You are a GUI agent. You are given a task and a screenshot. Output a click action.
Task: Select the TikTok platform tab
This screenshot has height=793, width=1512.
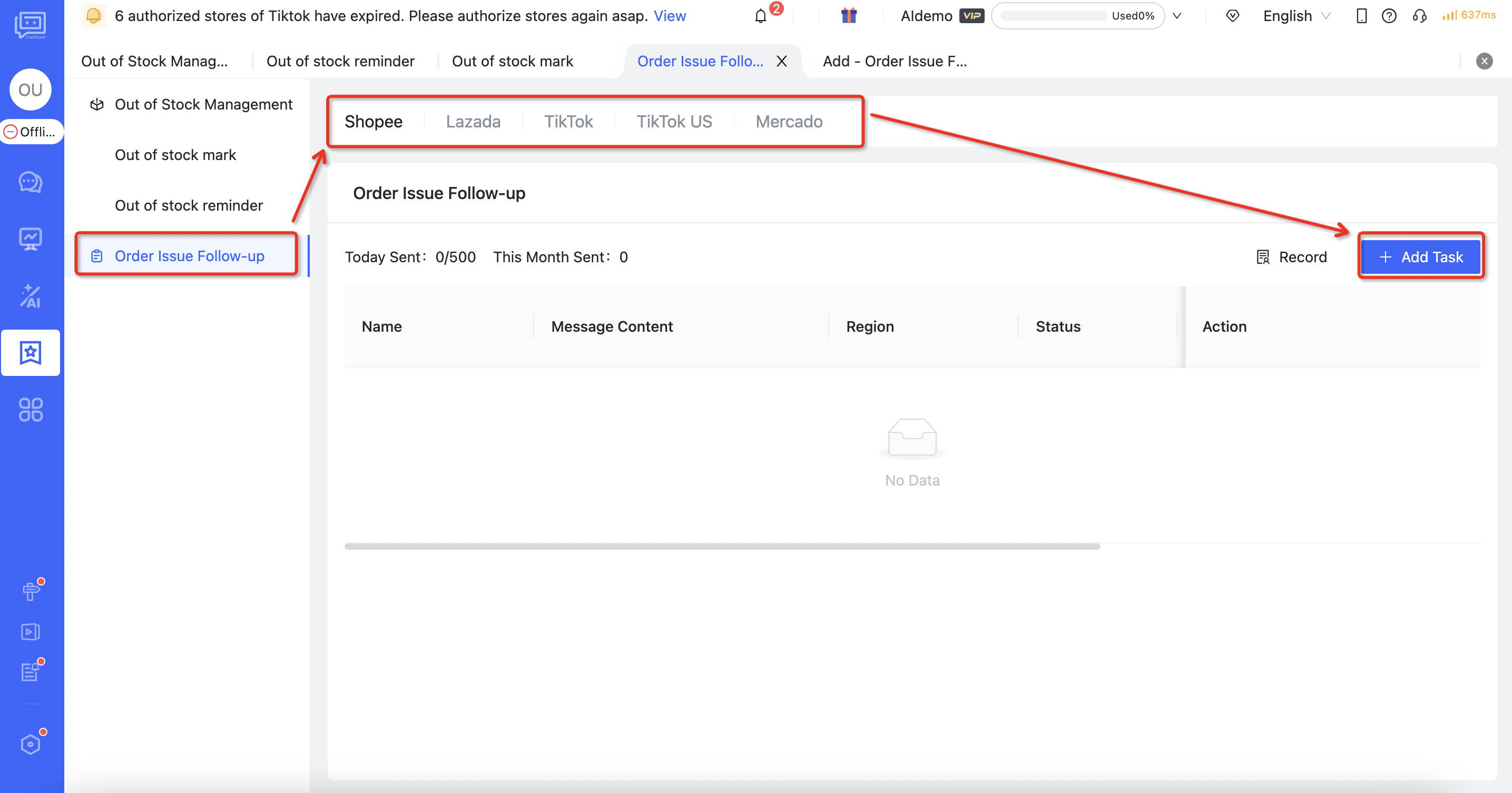point(568,122)
